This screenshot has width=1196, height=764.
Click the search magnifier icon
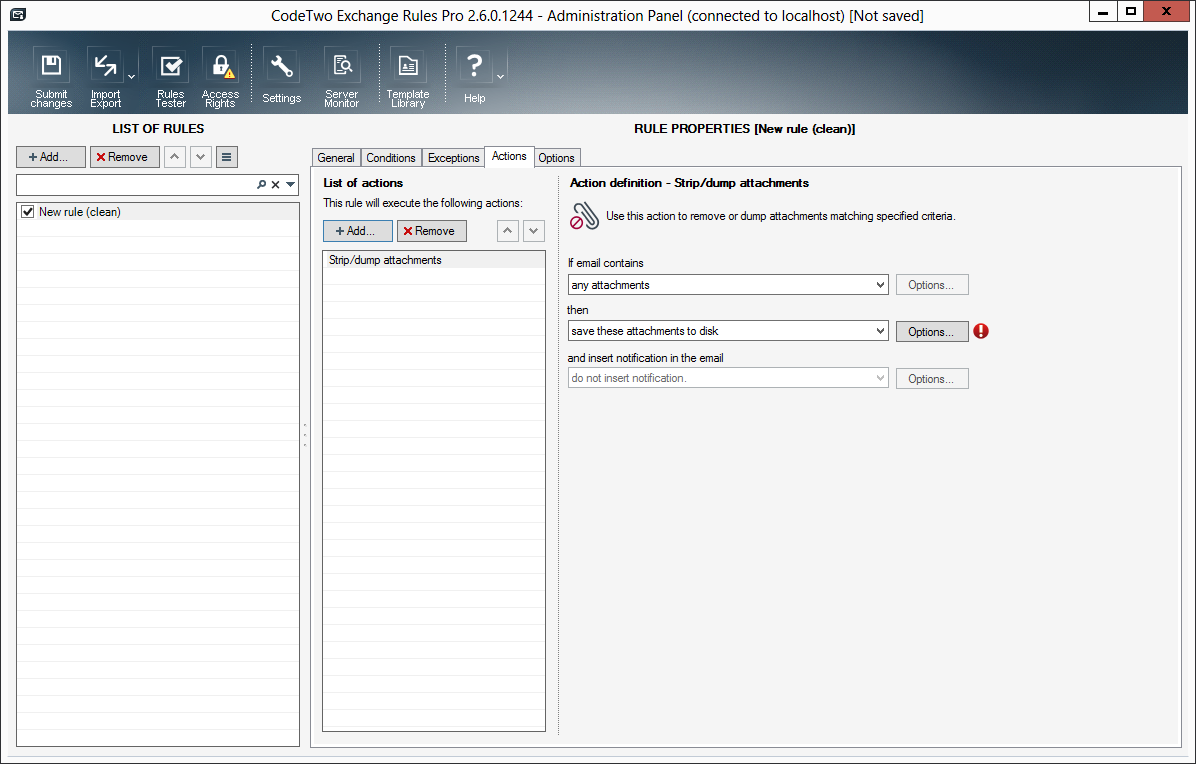tap(262, 185)
